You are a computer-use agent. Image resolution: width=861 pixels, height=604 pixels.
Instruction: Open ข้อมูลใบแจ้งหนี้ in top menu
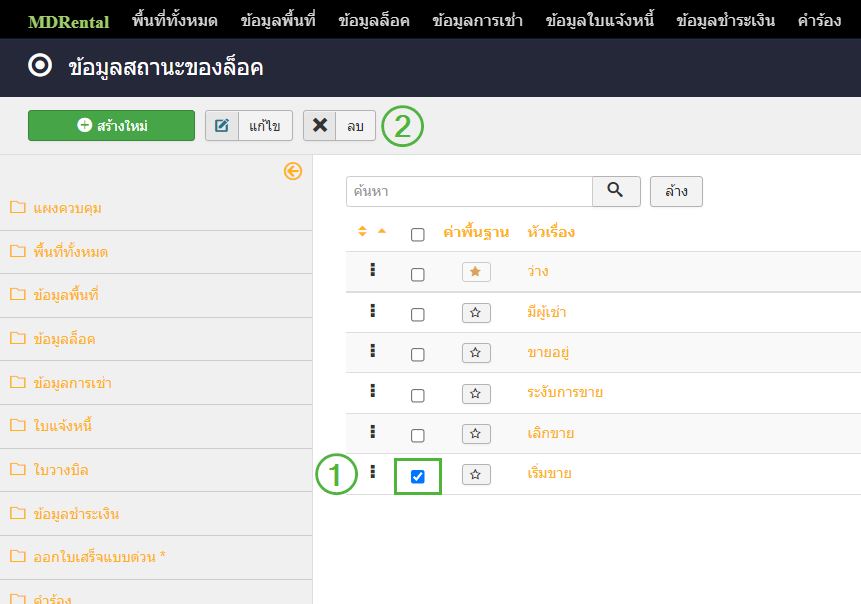(x=600, y=21)
